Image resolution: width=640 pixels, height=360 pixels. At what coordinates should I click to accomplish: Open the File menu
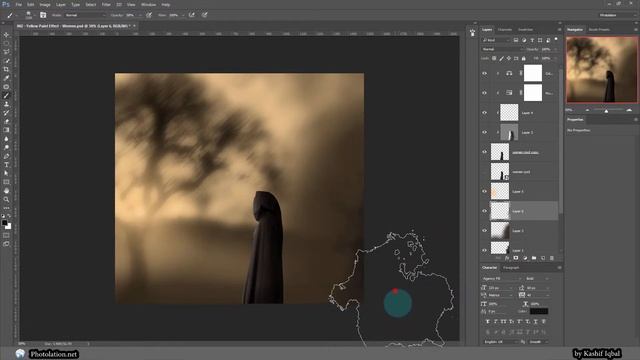point(18,4)
